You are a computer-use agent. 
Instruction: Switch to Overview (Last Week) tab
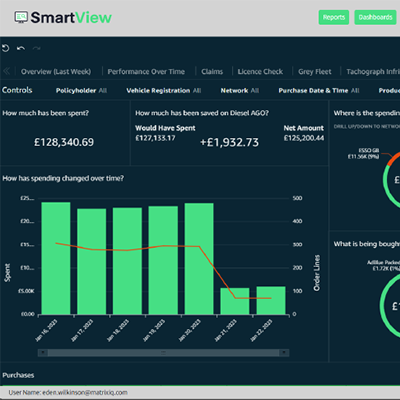56,72
